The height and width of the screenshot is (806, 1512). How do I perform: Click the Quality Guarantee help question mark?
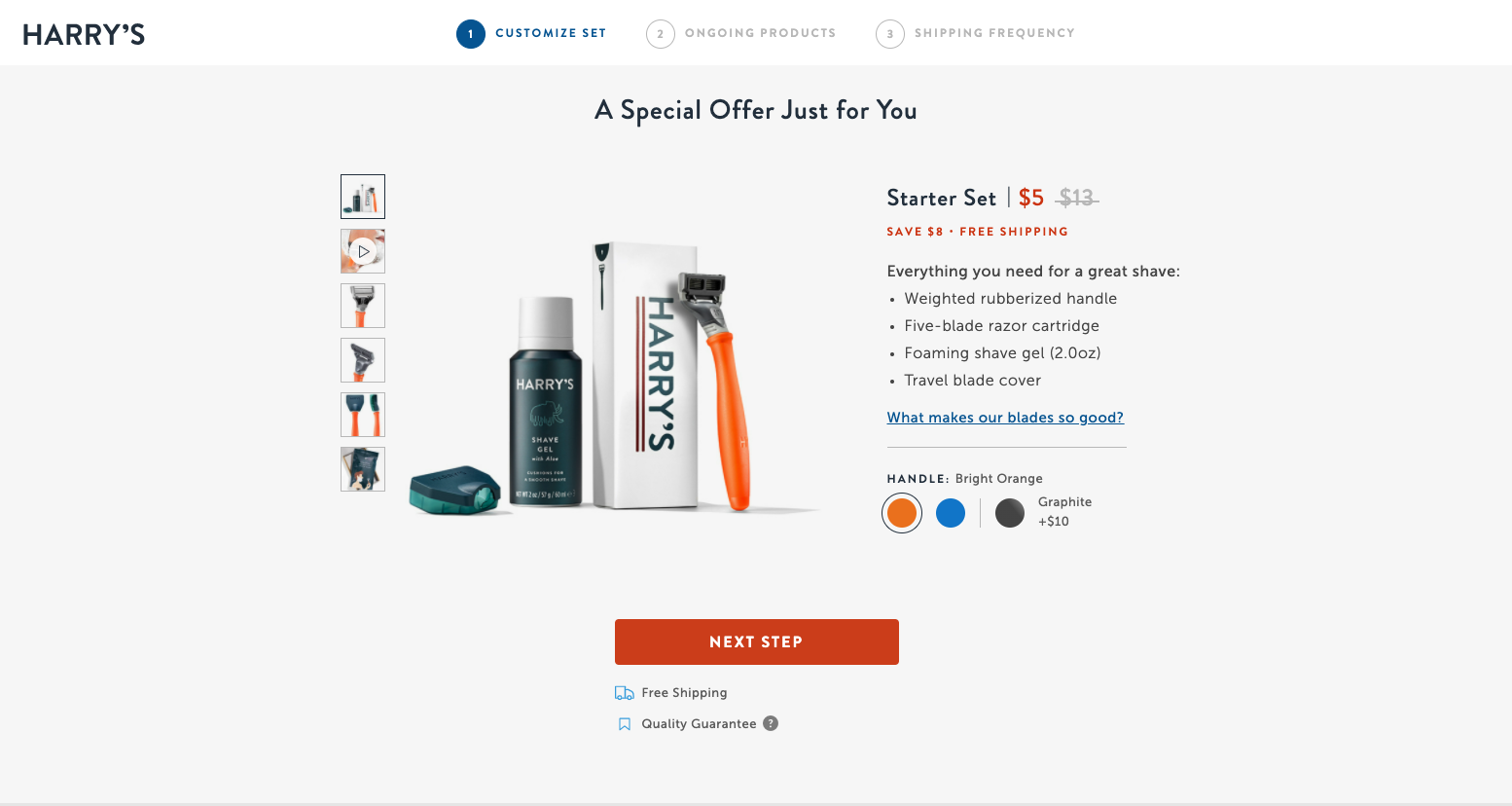click(771, 723)
